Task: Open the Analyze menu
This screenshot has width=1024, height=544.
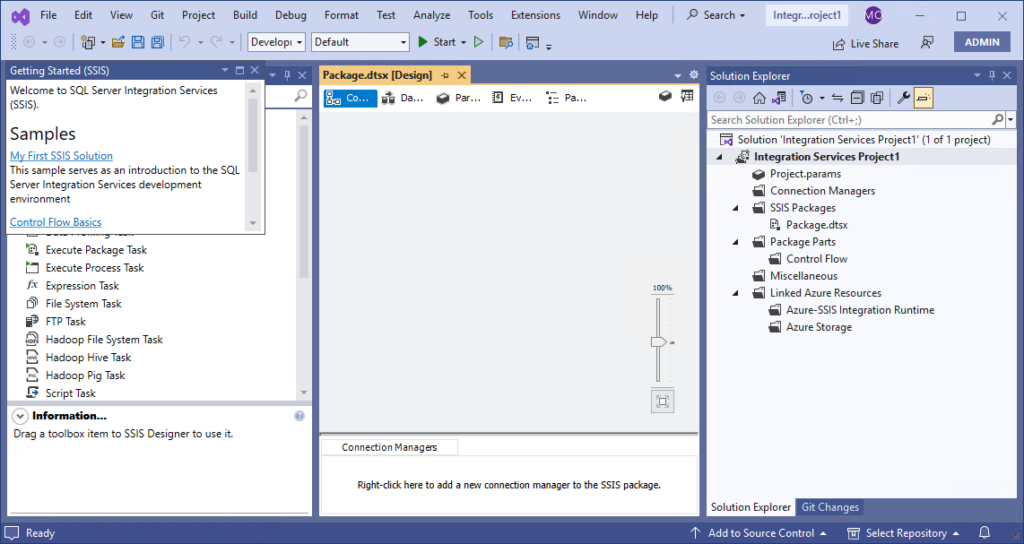Action: pyautogui.click(x=432, y=15)
